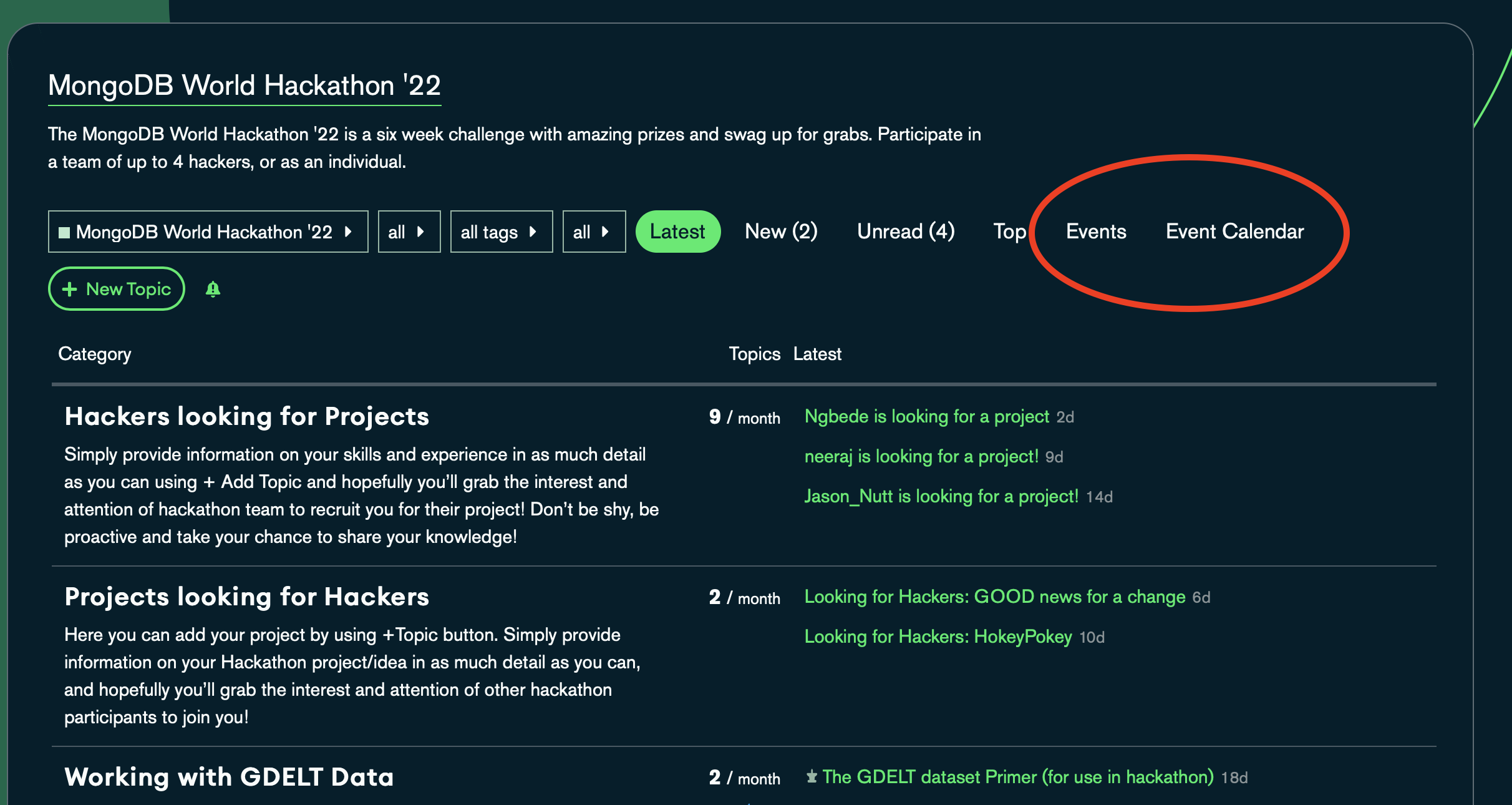1512x805 pixels.
Task: Open Projects looking for Hackers category
Action: [247, 597]
